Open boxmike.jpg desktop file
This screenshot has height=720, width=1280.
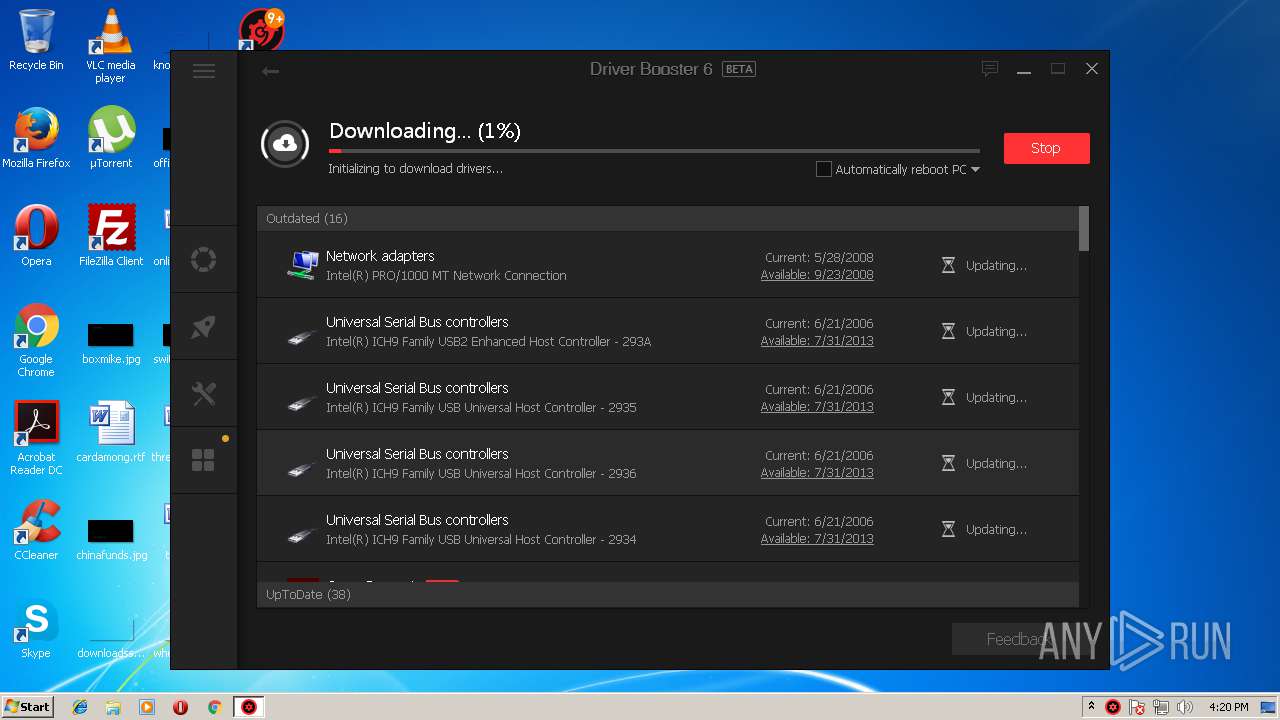(111, 344)
